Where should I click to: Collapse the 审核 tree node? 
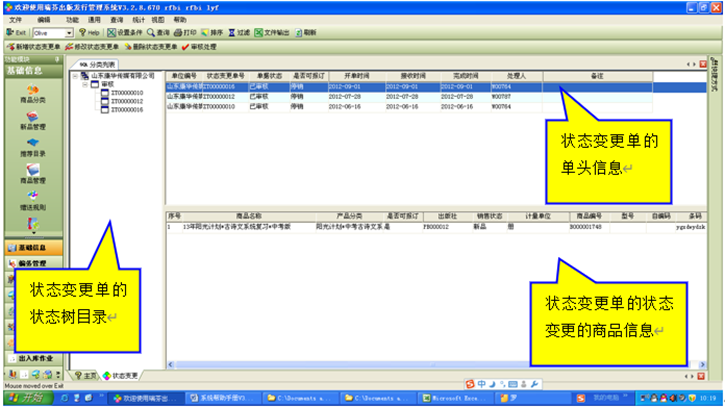click(86, 84)
